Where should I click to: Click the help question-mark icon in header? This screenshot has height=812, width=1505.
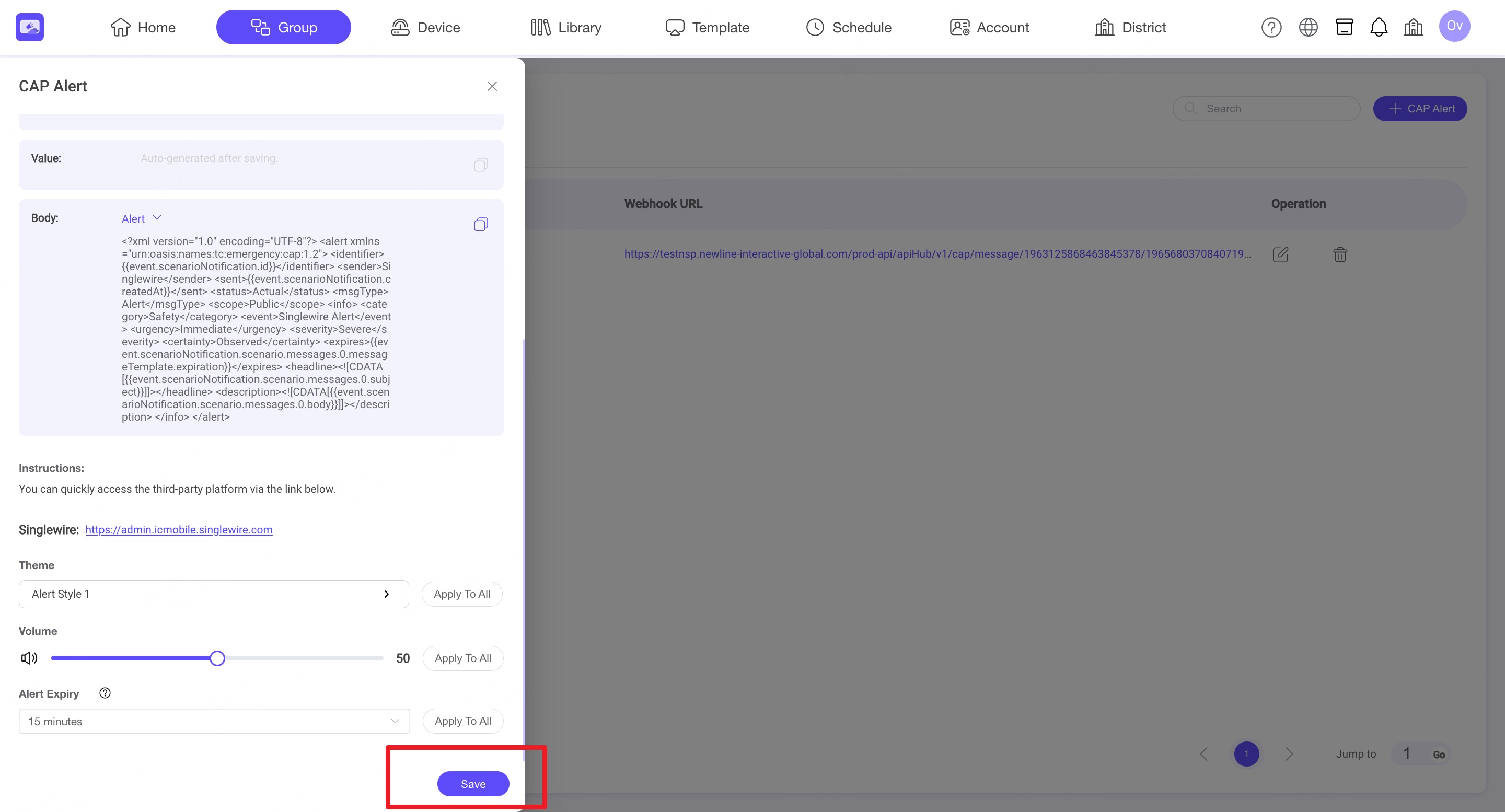[x=1271, y=28]
